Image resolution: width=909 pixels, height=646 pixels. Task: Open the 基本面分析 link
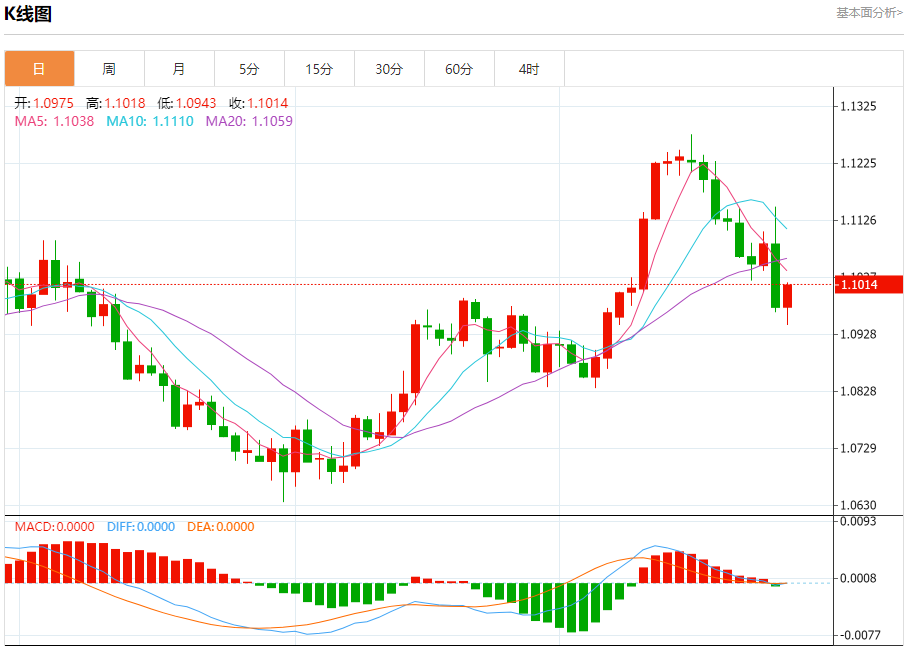[x=869, y=13]
